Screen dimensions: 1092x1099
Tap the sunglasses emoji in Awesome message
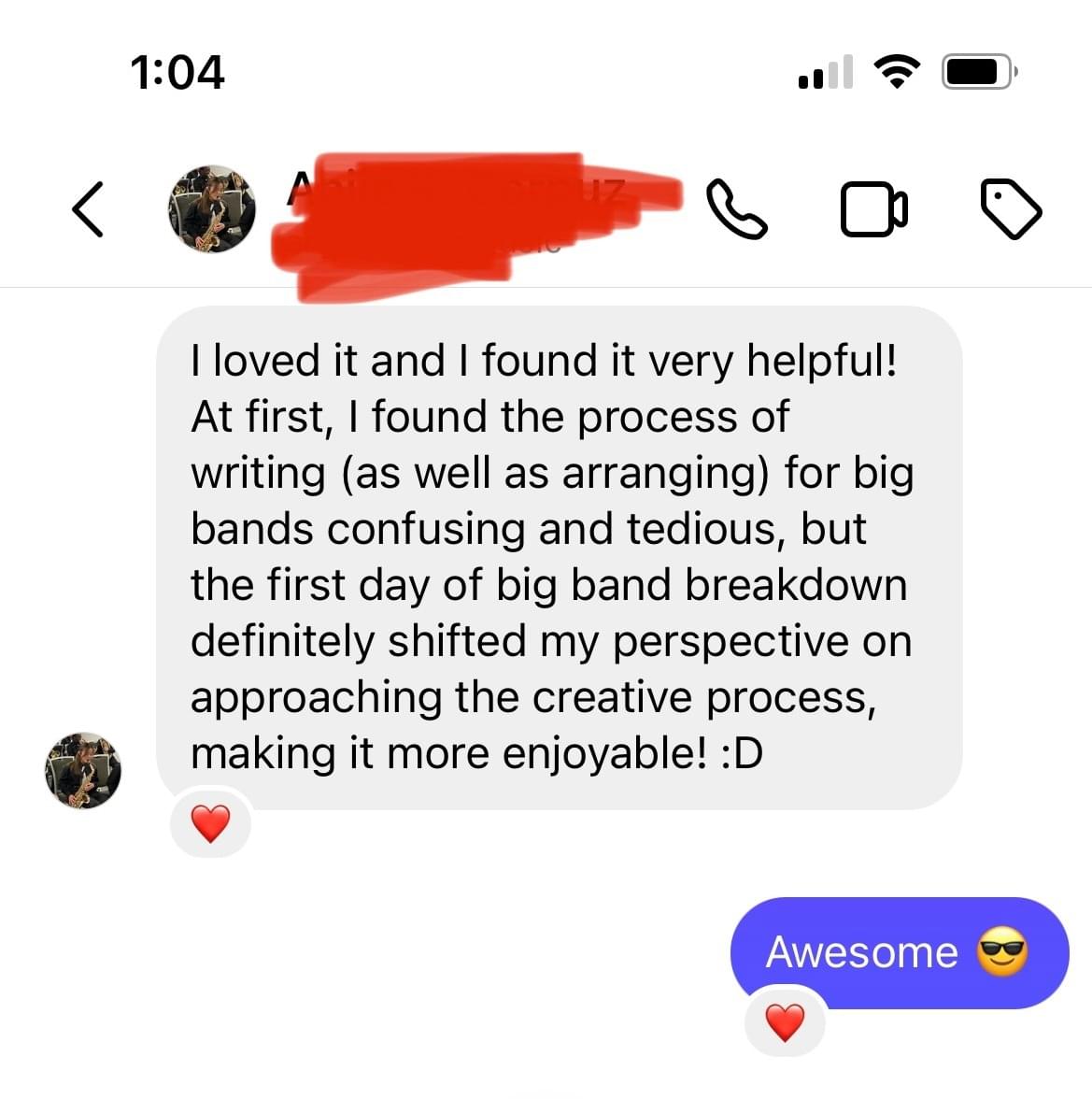click(1002, 951)
